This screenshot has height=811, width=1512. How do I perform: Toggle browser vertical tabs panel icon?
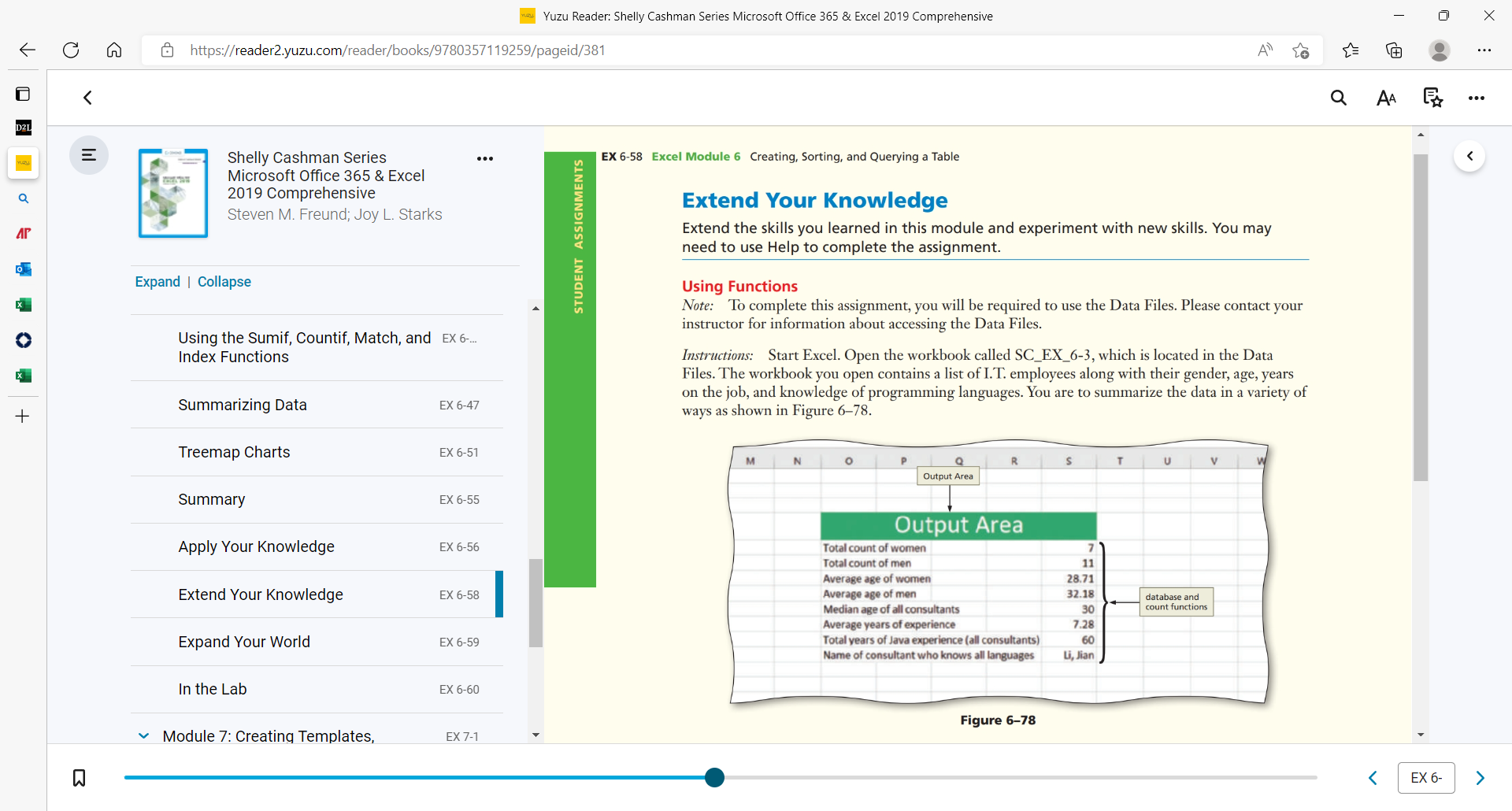coord(23,94)
